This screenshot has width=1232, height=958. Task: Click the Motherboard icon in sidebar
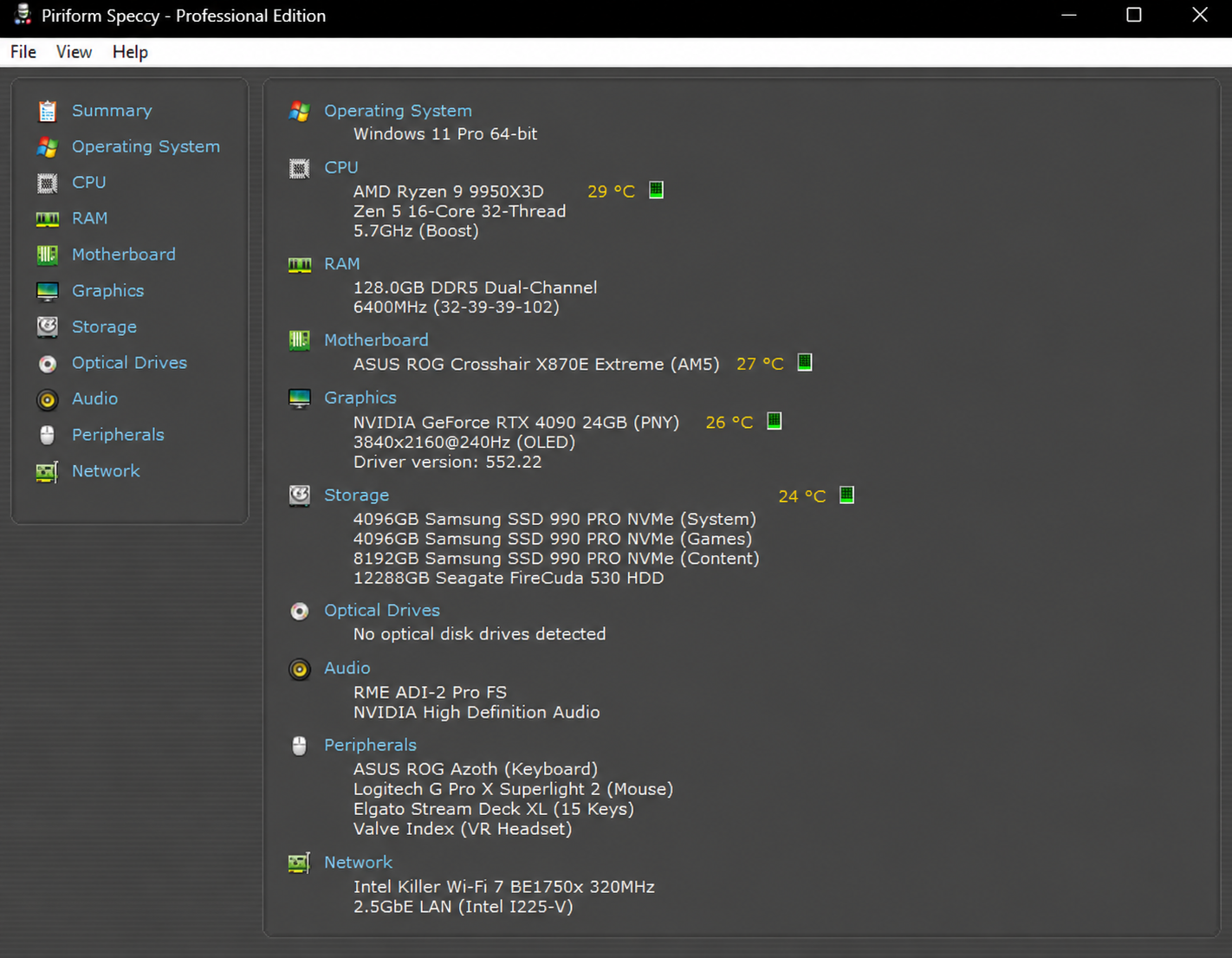(x=48, y=255)
